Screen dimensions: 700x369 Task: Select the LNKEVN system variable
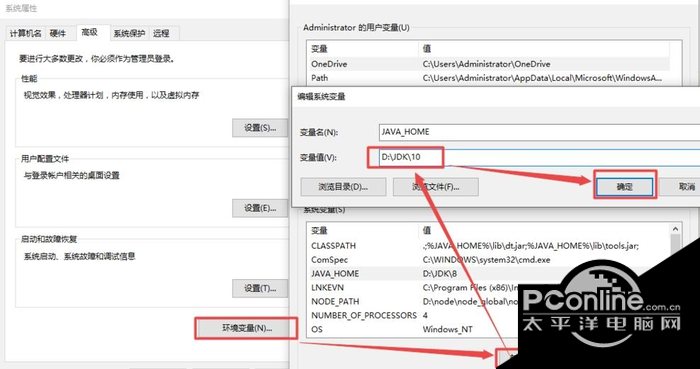coord(413,287)
